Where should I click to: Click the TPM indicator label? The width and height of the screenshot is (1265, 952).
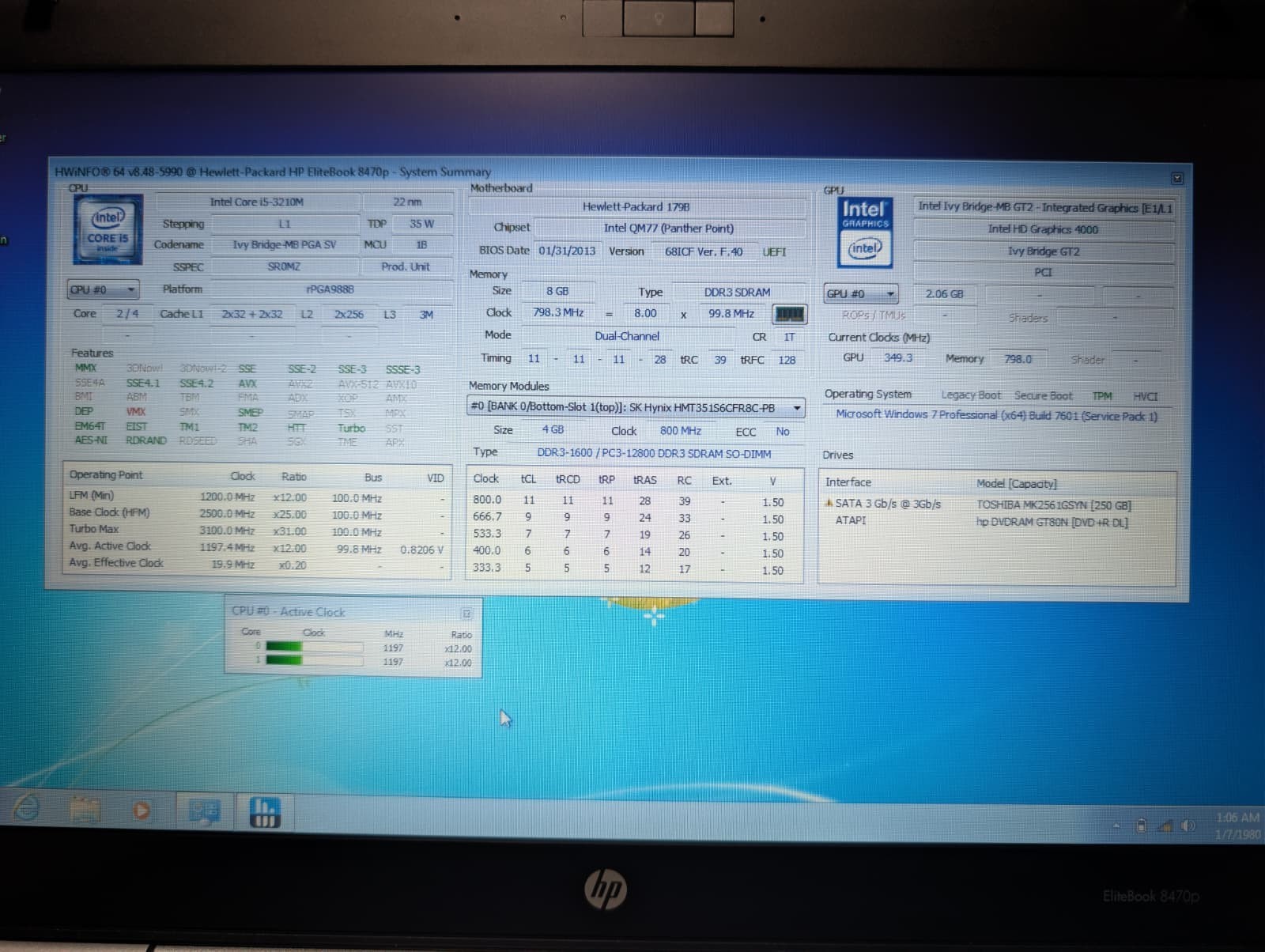1102,396
